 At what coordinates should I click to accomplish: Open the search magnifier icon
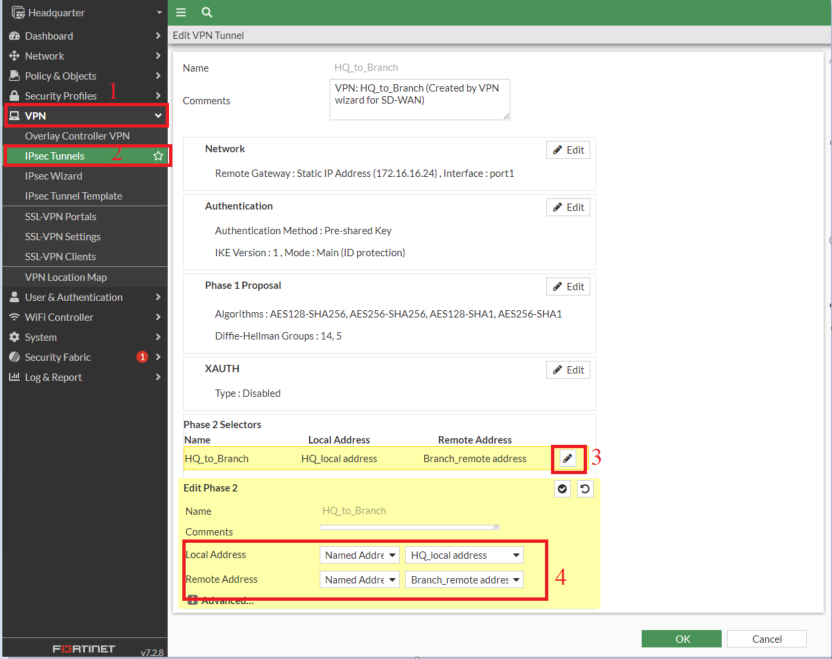207,12
